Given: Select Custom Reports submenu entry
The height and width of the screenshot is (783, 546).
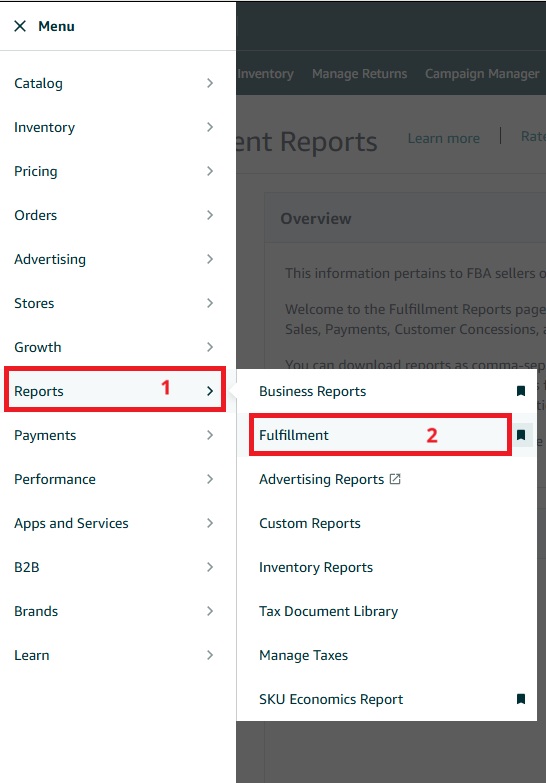Looking at the screenshot, I should 310,523.
